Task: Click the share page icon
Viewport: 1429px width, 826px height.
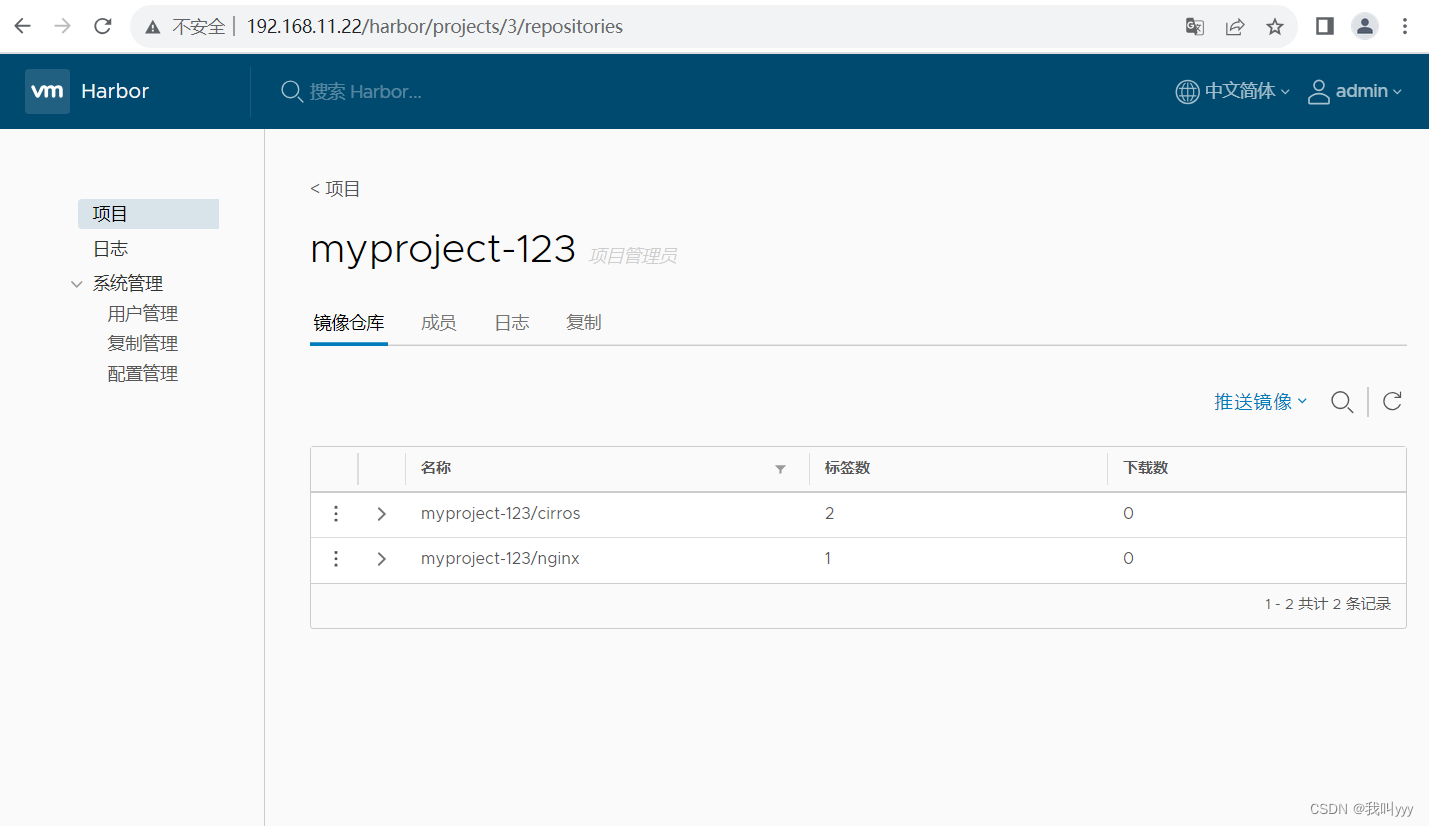Action: (1235, 27)
